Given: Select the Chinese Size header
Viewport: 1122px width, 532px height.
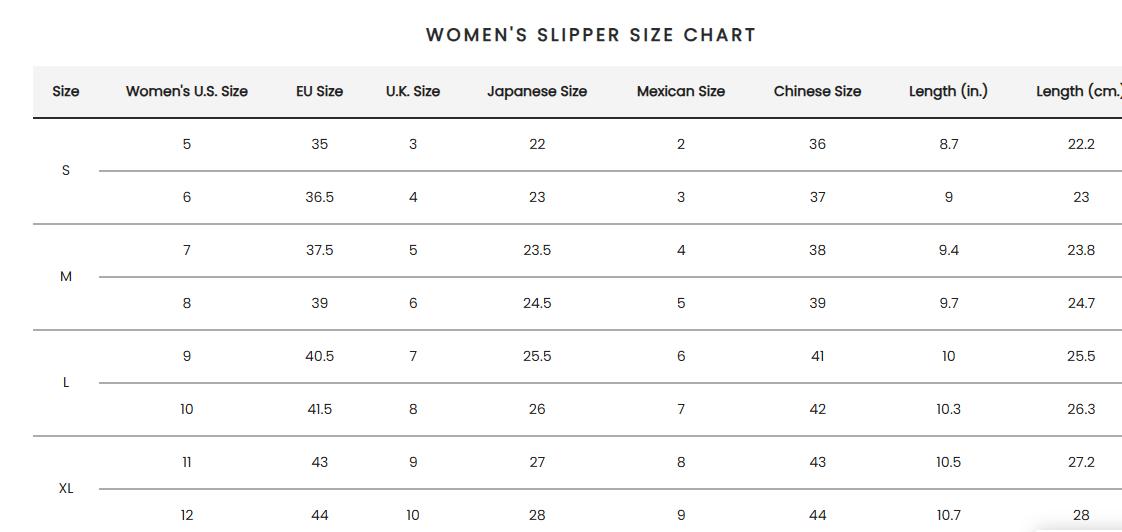Looking at the screenshot, I should coord(817,91).
